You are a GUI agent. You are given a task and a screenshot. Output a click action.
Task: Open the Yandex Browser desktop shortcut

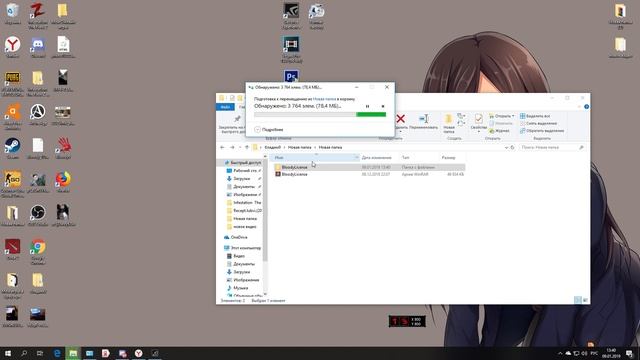[13, 47]
